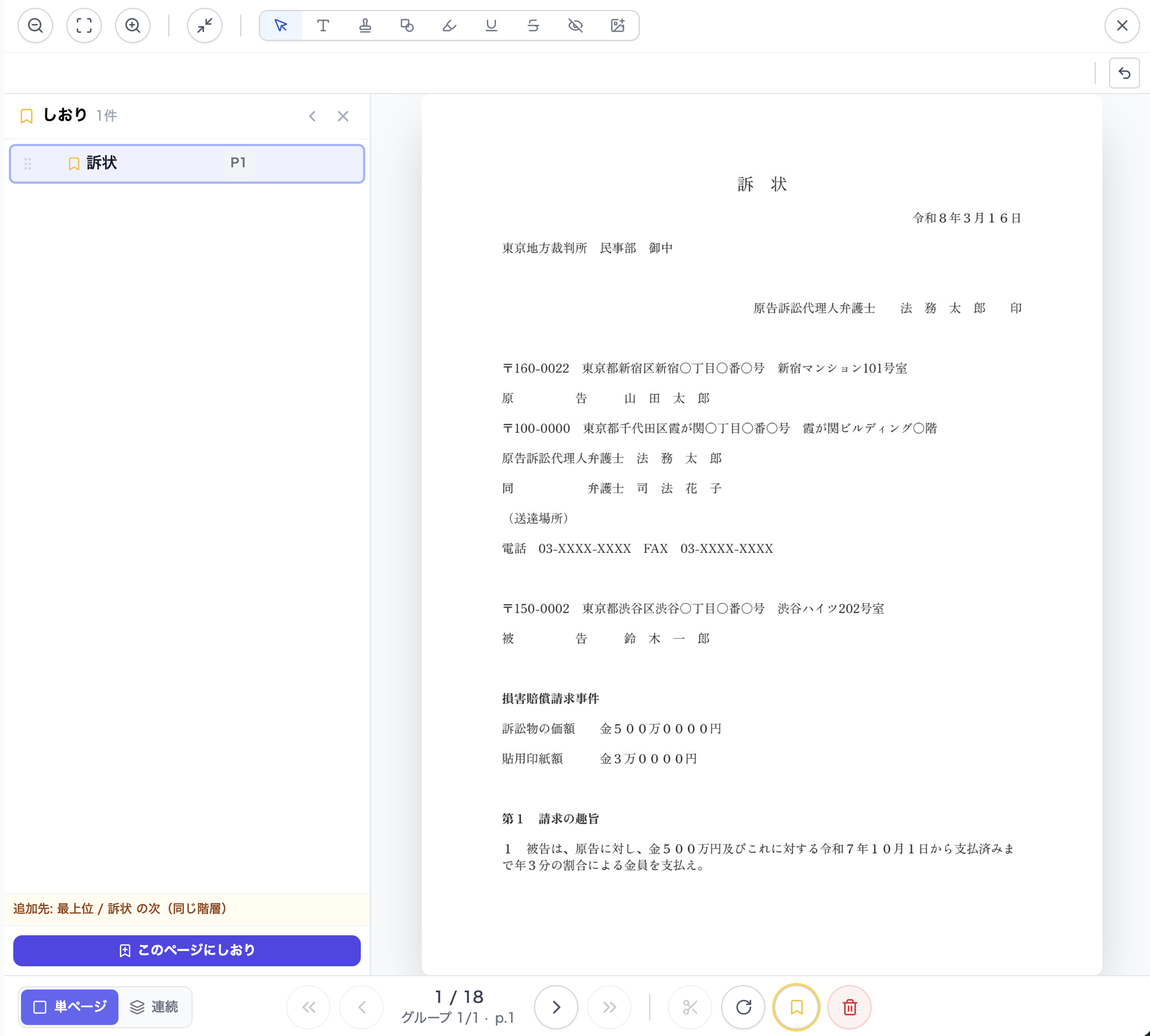Click the グループ 1/1 · p.1 label
1150x1036 pixels.
tap(458, 1018)
